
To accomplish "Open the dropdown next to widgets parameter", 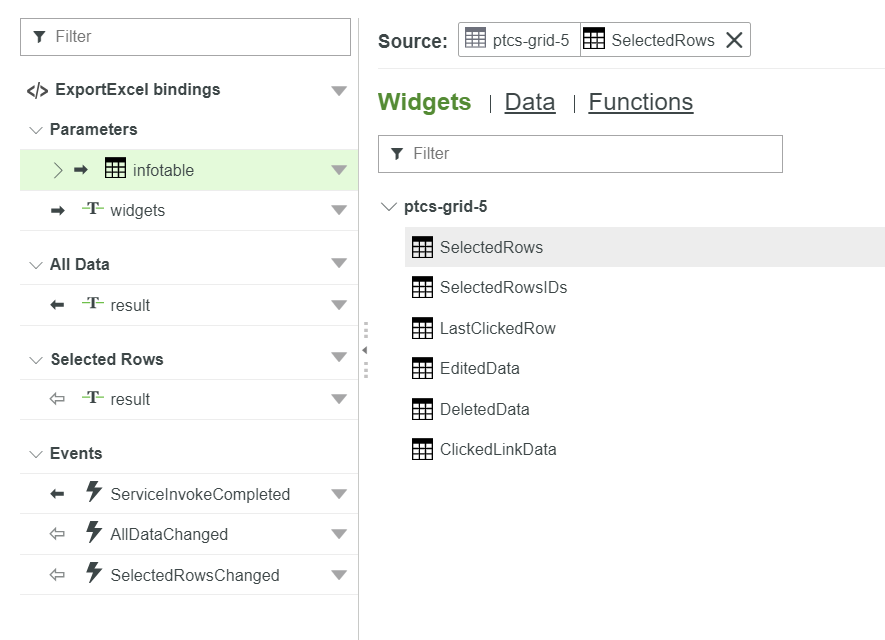I will pos(338,209).
